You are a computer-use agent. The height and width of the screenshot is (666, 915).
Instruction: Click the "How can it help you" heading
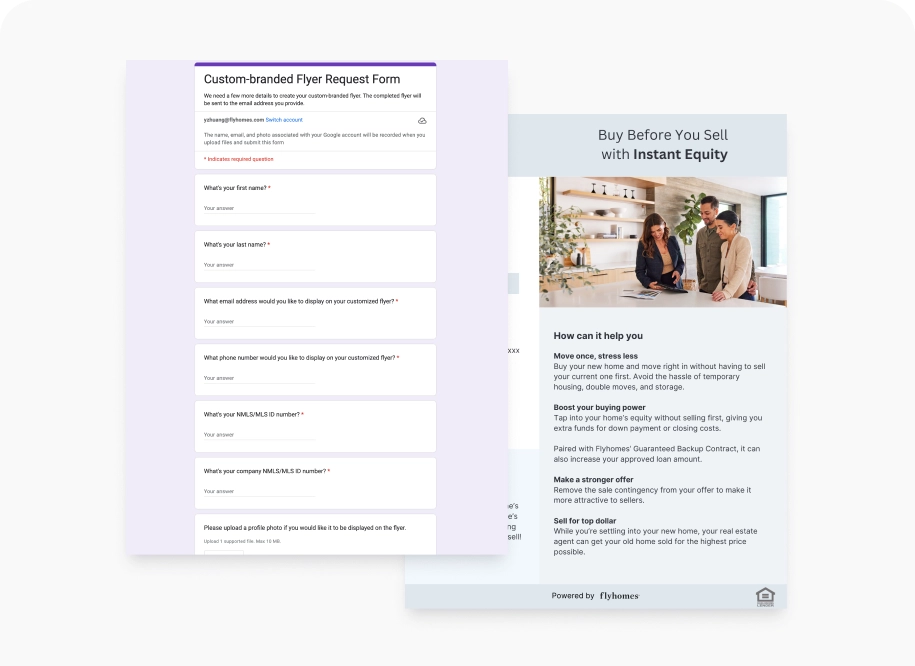(598, 336)
